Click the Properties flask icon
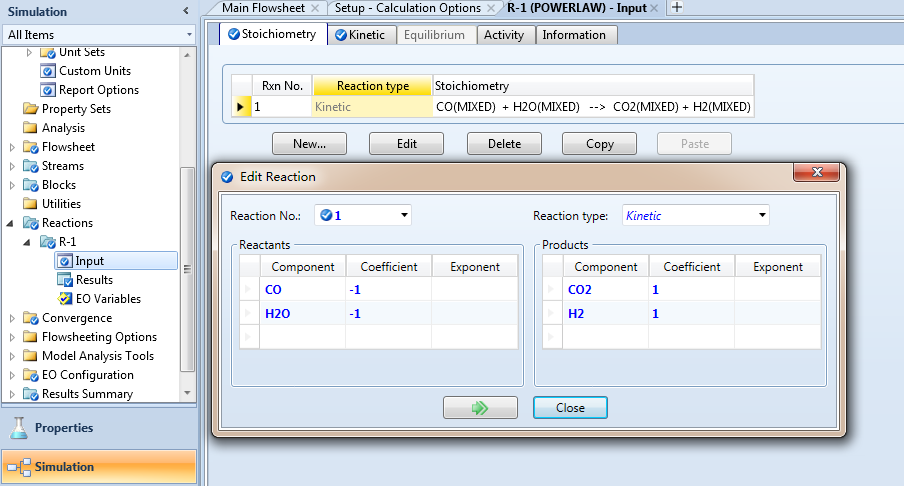The height and width of the screenshot is (486, 904). click(18, 428)
